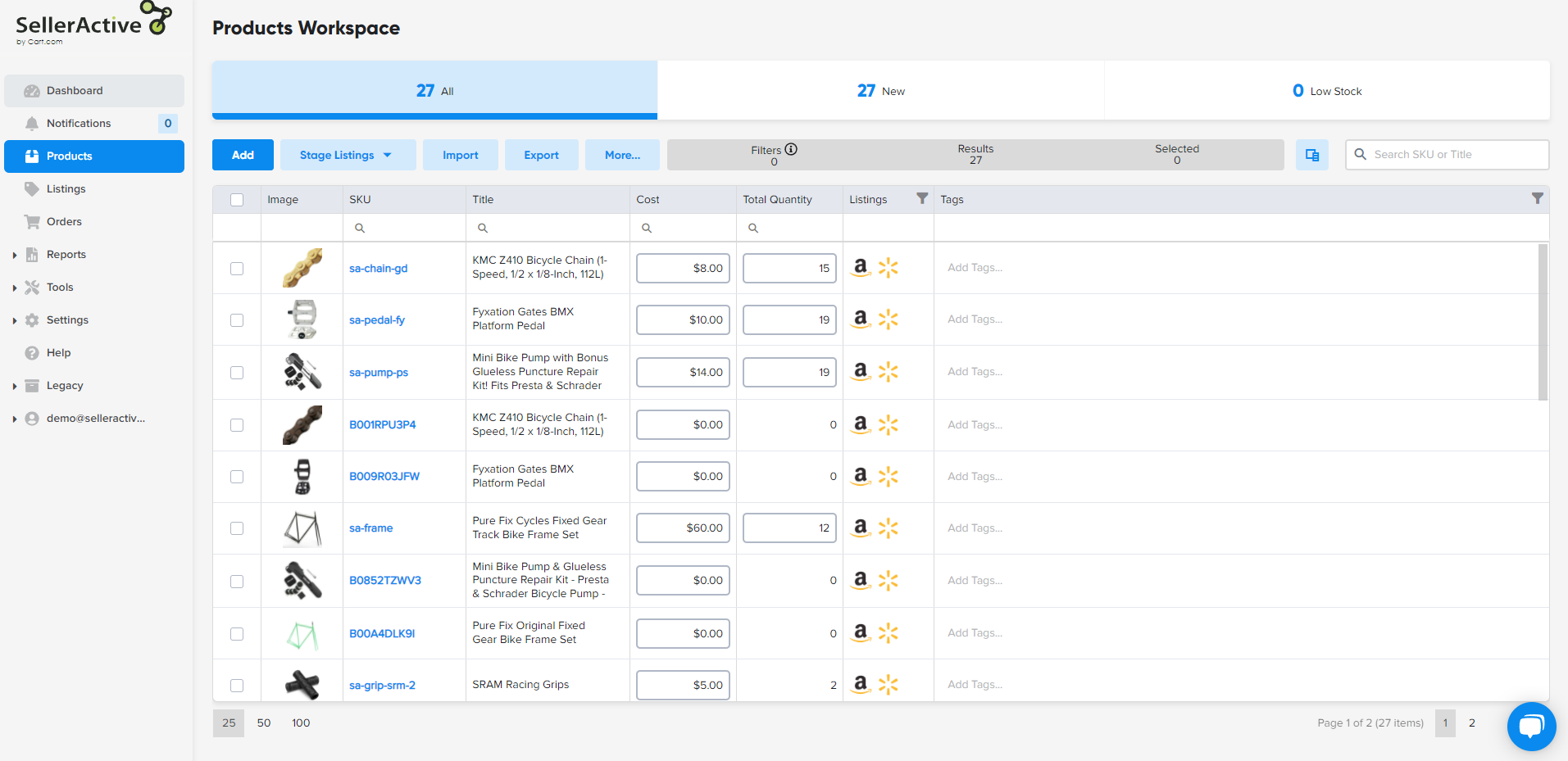Click the column chooser icon beside search

point(1311,155)
